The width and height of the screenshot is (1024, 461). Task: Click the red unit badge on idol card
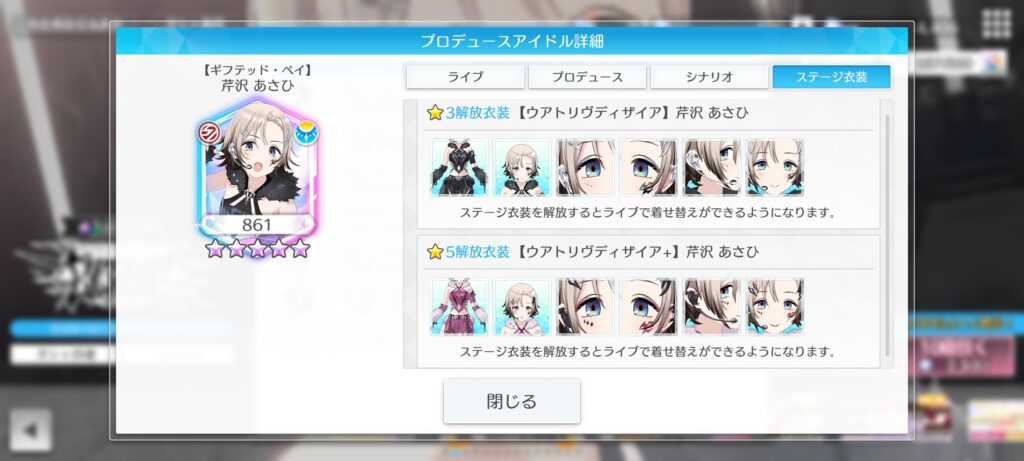click(x=209, y=133)
